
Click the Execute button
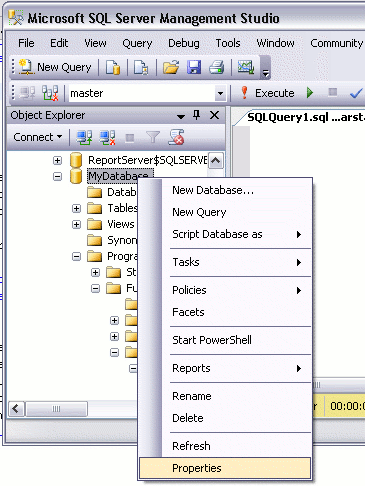point(267,93)
